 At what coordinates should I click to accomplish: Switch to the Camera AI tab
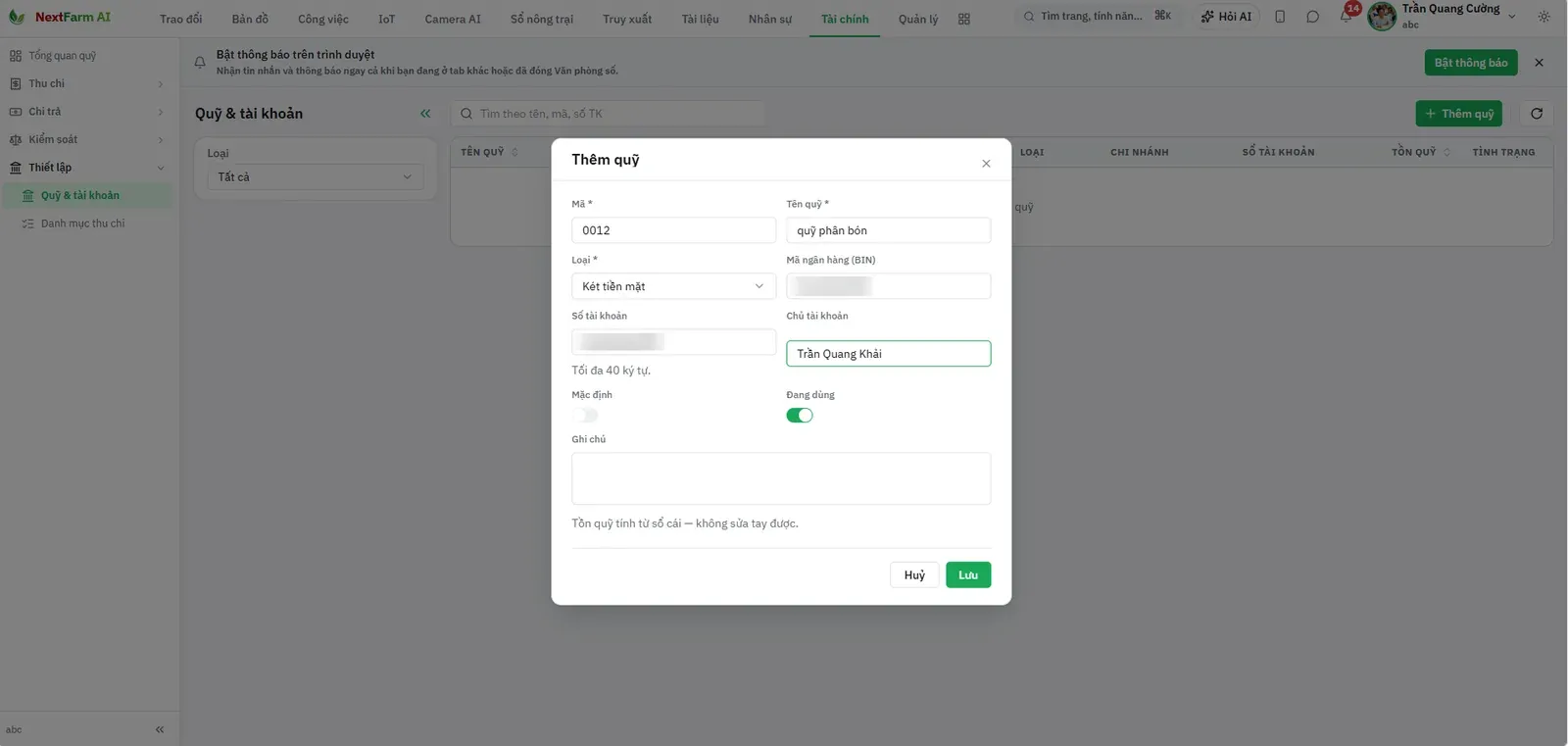pyautogui.click(x=453, y=19)
